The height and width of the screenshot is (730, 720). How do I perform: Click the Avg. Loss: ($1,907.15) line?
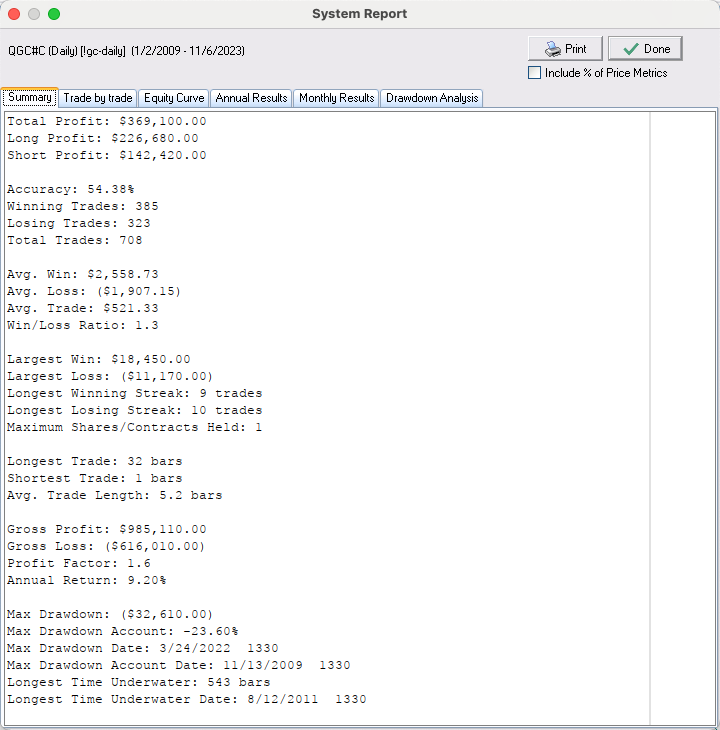tap(94, 291)
